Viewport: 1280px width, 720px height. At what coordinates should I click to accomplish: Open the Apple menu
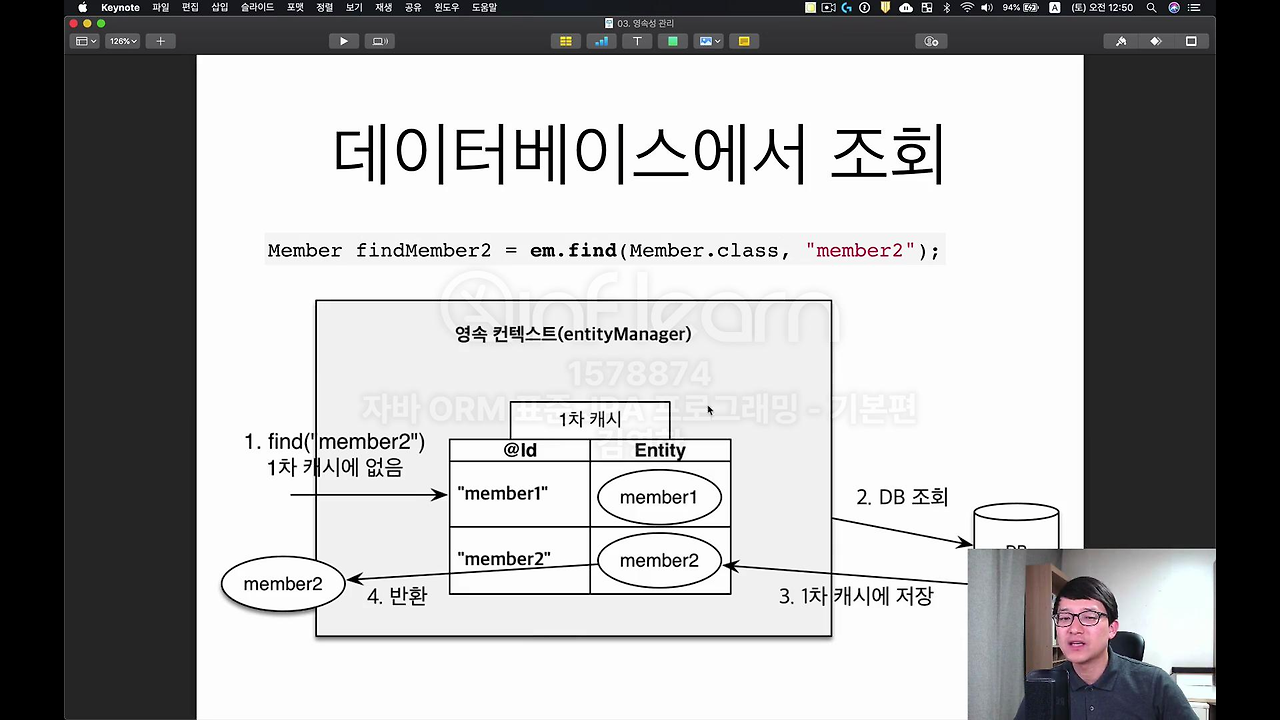pos(82,7)
